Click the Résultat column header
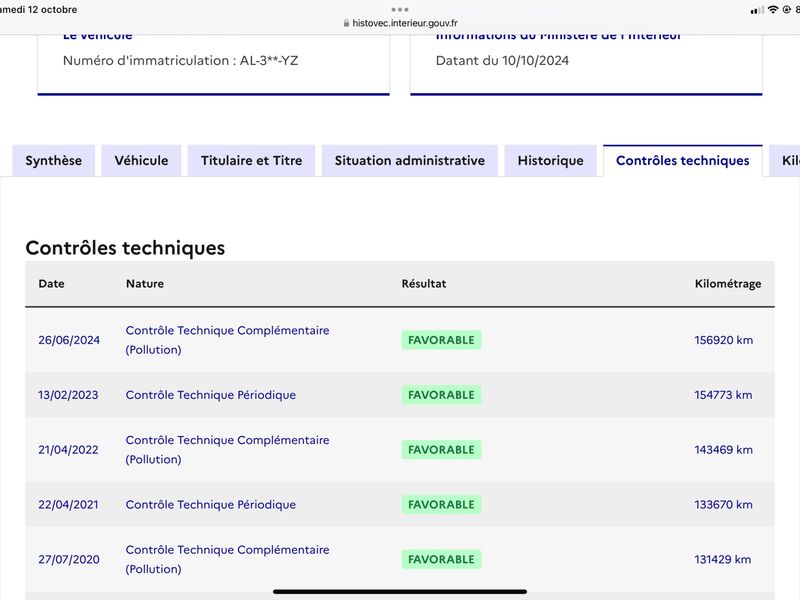The image size is (800, 600). point(424,284)
